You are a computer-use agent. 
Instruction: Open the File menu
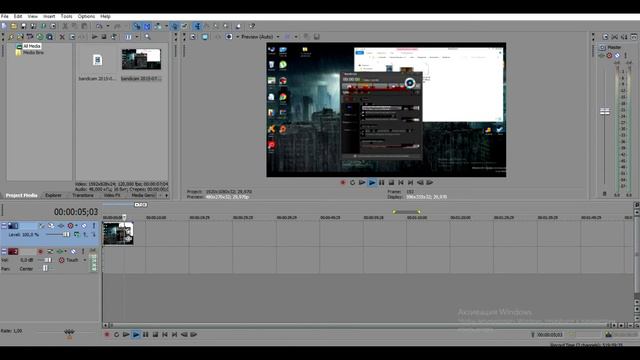tap(5, 16)
